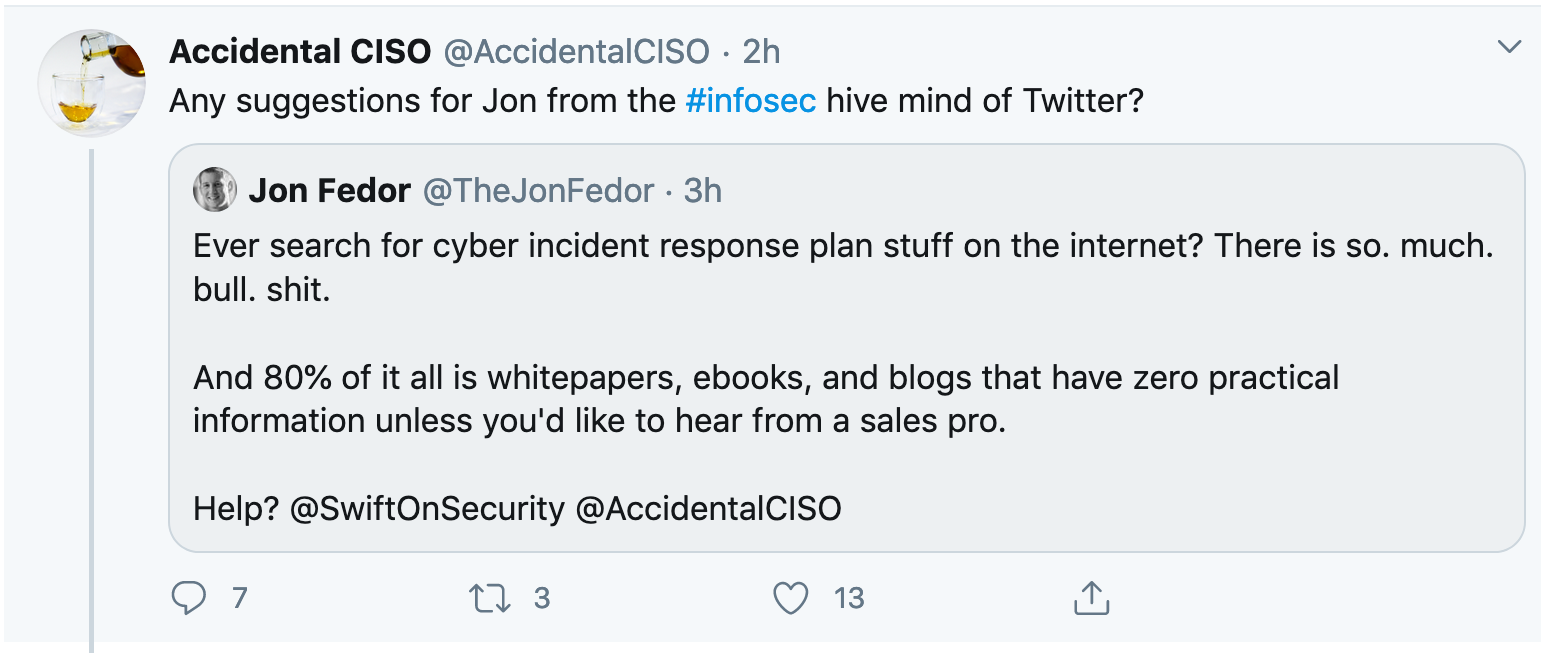Click the reply count number 7
The image size is (1541, 660).
(239, 598)
